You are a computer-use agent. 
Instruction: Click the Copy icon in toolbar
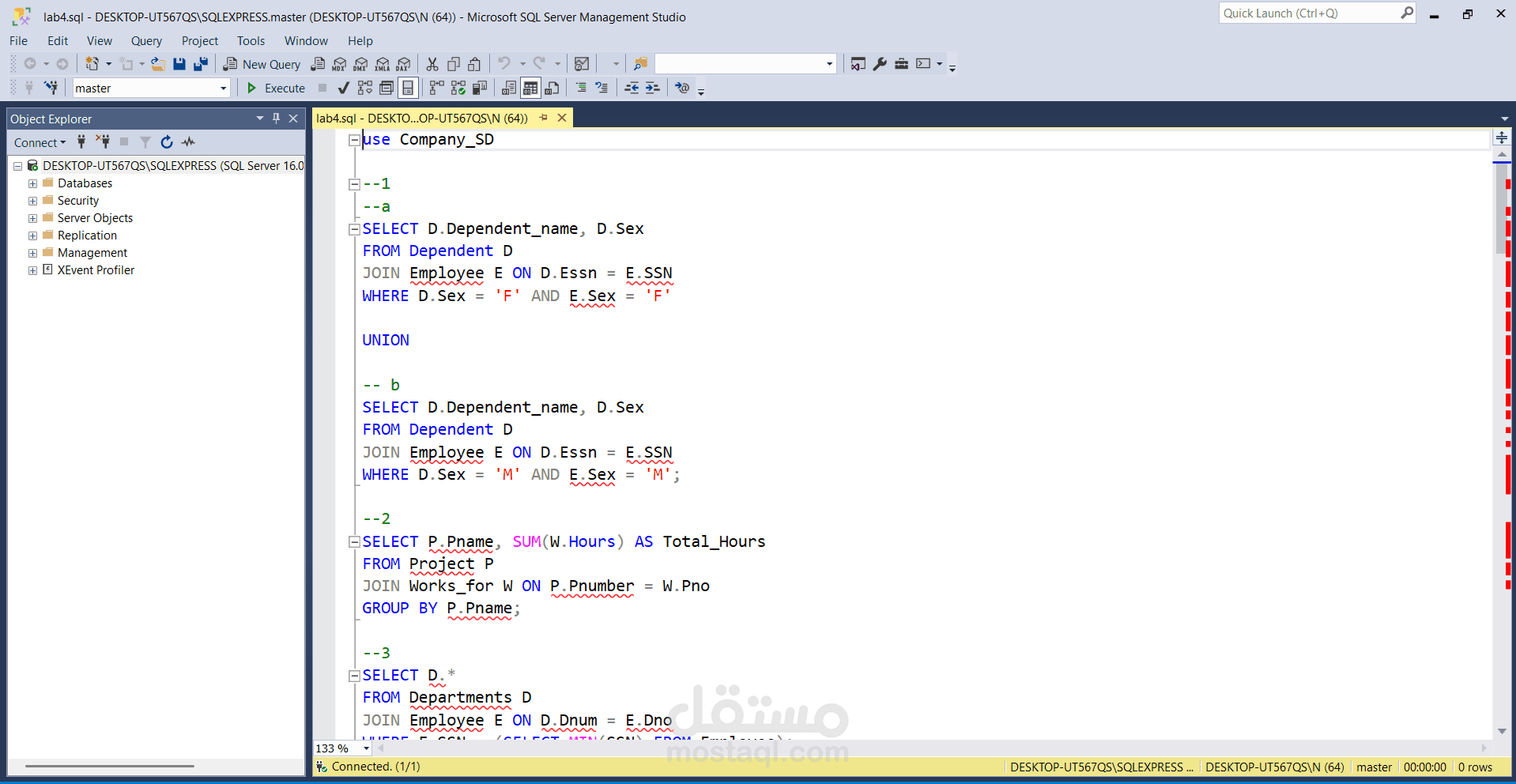454,64
